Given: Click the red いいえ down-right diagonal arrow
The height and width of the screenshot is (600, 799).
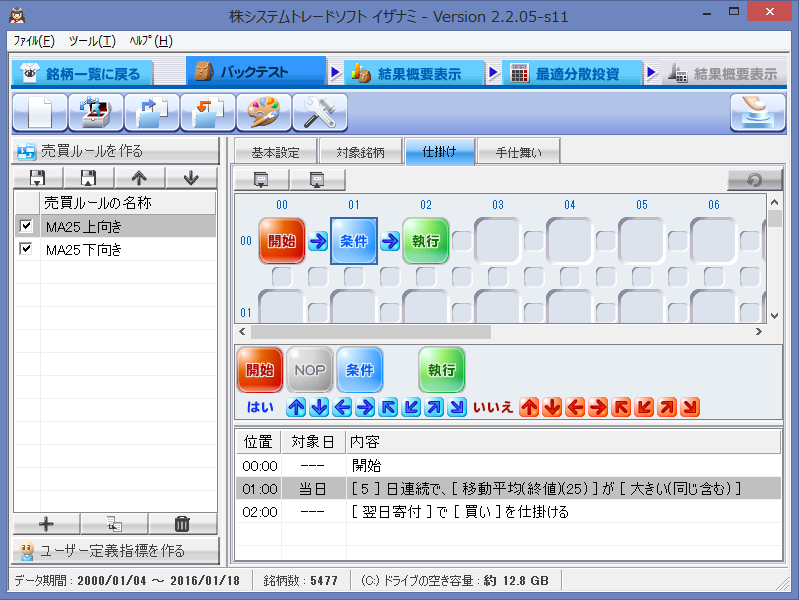Looking at the screenshot, I should [x=690, y=407].
